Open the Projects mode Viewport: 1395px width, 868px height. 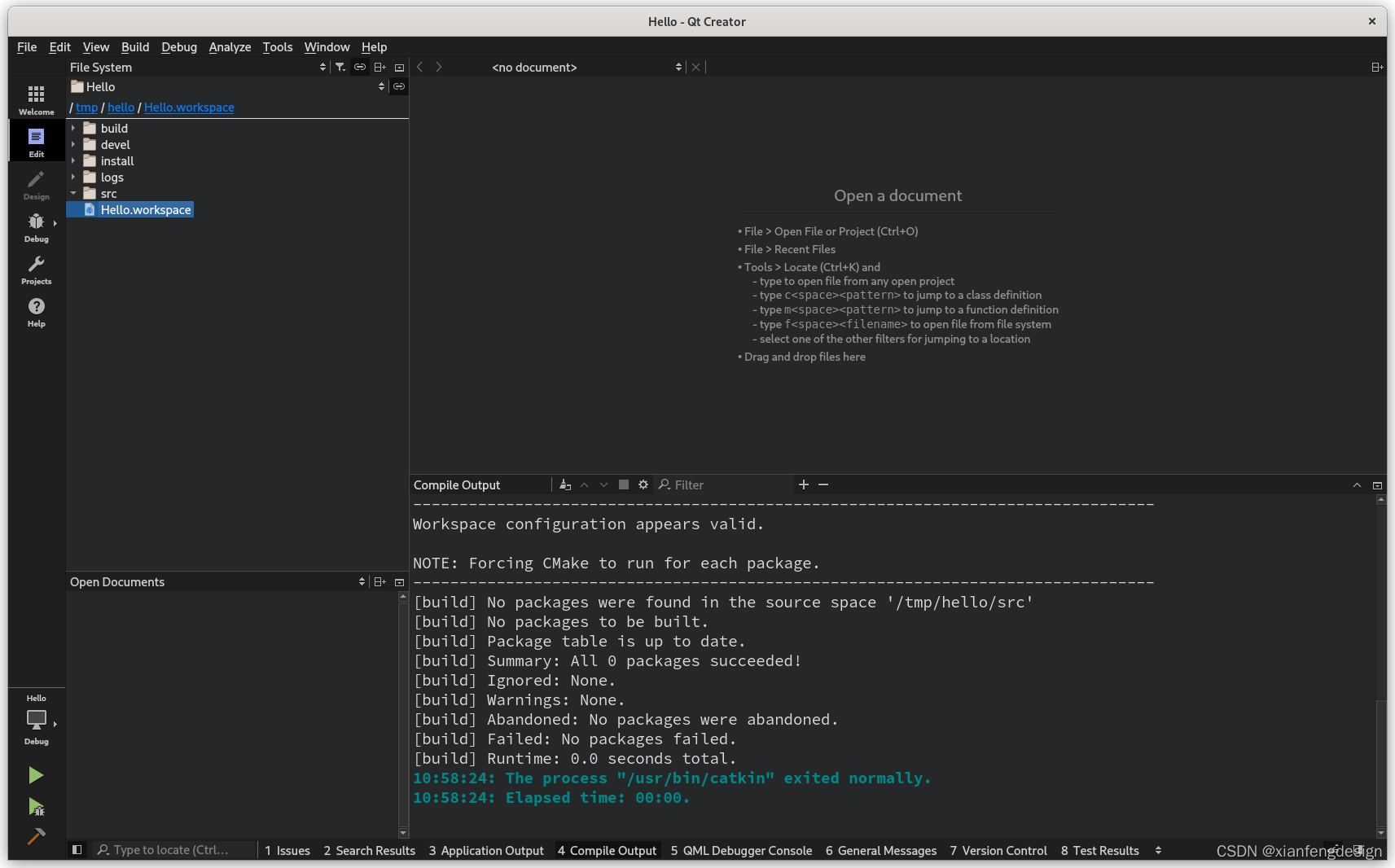(x=36, y=269)
